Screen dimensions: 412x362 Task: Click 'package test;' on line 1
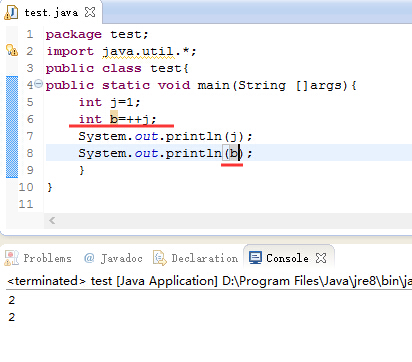97,34
